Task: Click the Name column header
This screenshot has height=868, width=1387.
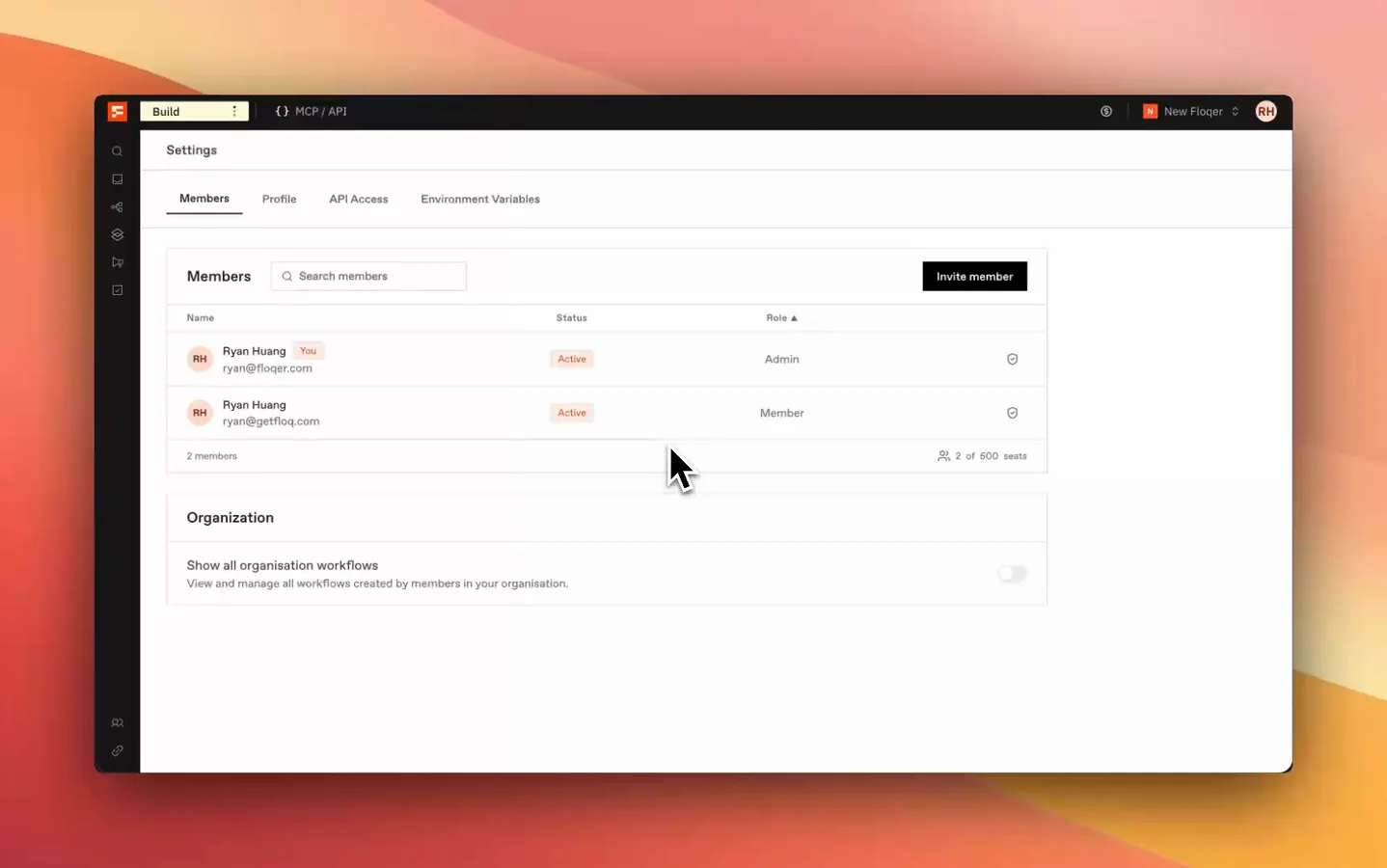Action: coord(201,318)
